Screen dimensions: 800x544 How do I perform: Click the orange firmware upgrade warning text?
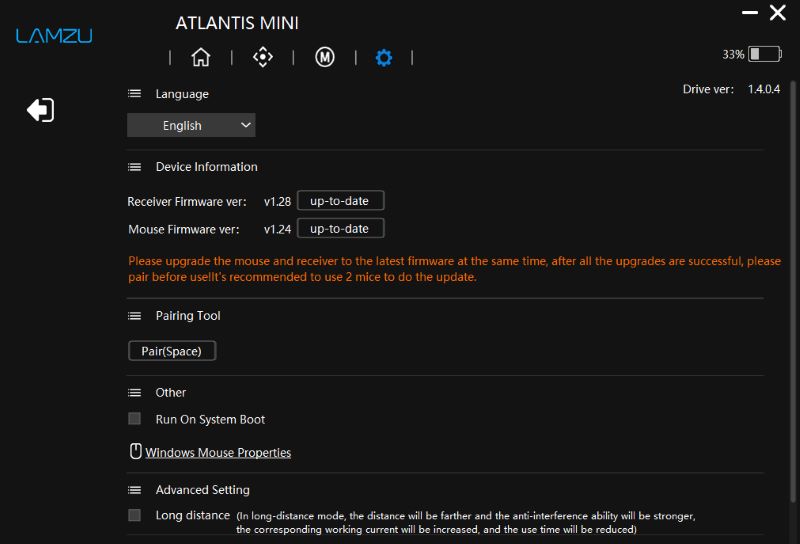click(x=454, y=269)
